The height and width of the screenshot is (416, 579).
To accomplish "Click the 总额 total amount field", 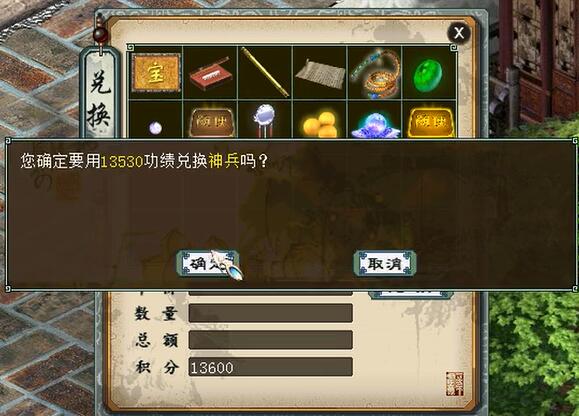I will pos(271,340).
